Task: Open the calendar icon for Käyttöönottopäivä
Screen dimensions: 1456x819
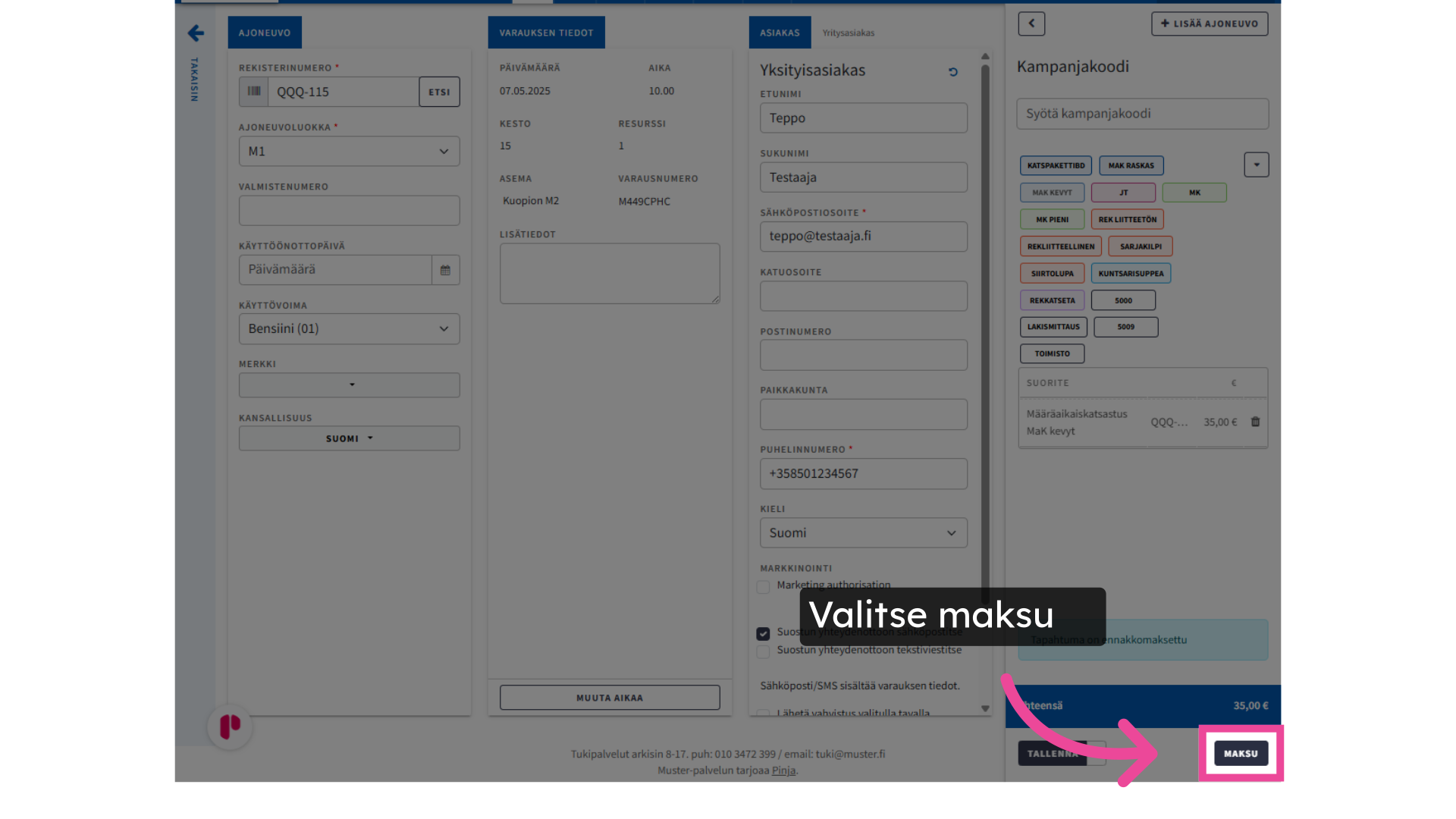Action: coord(445,270)
